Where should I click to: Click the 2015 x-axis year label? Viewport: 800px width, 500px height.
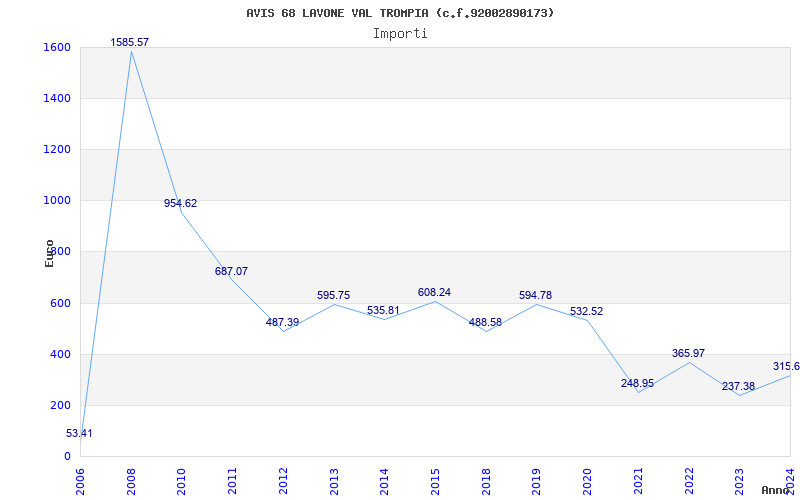pos(435,481)
